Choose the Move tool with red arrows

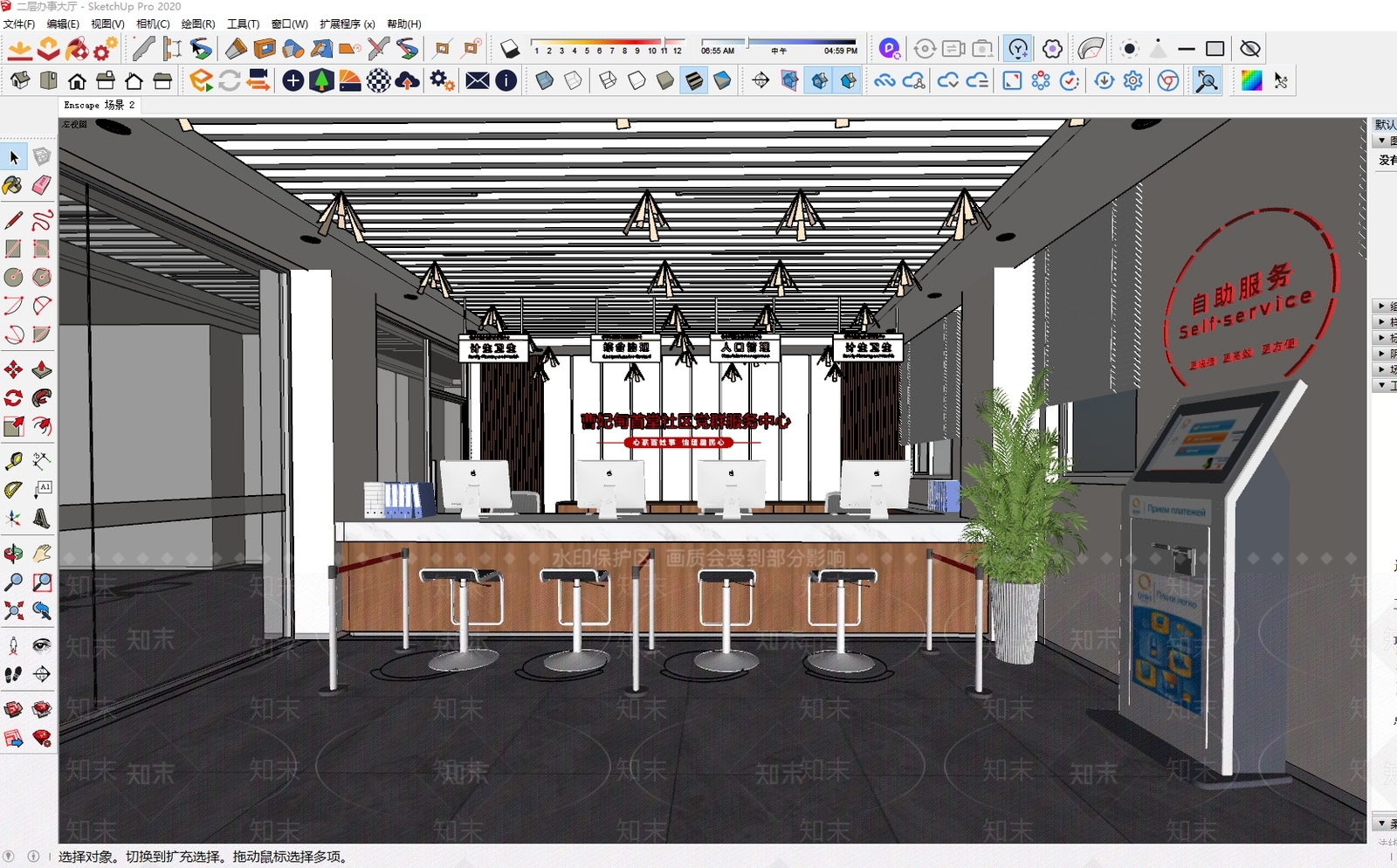[x=13, y=370]
